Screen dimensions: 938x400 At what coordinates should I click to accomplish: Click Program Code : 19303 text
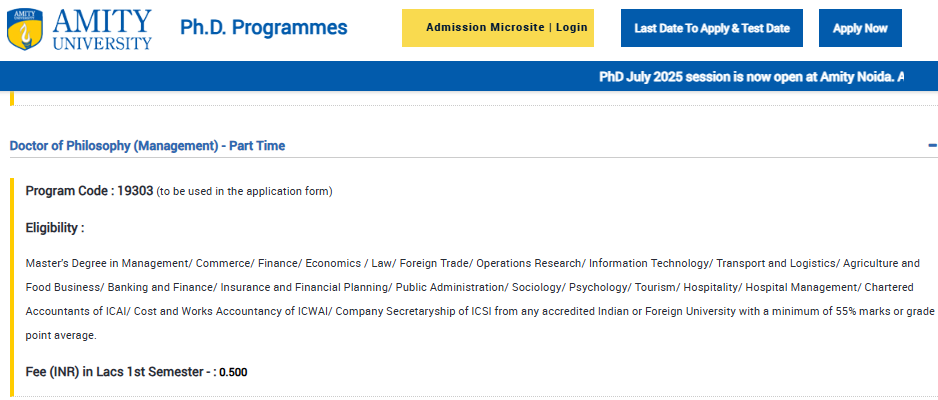pyautogui.click(x=89, y=190)
